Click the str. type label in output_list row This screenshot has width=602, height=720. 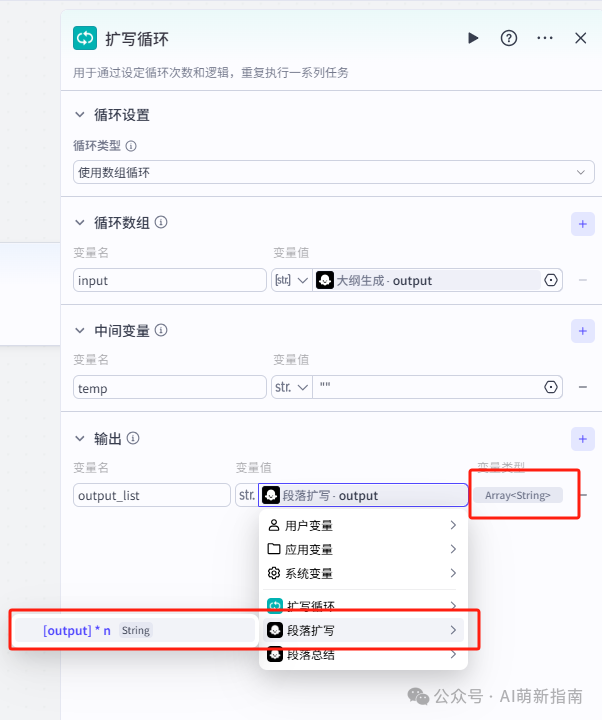(x=247, y=495)
